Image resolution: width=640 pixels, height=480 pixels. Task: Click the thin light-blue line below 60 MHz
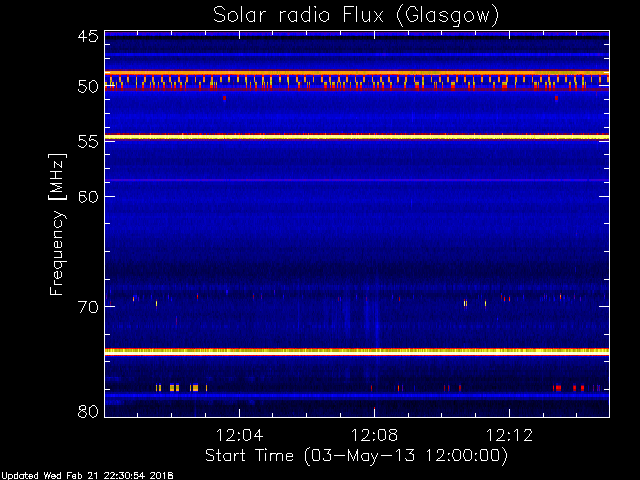[356, 181]
